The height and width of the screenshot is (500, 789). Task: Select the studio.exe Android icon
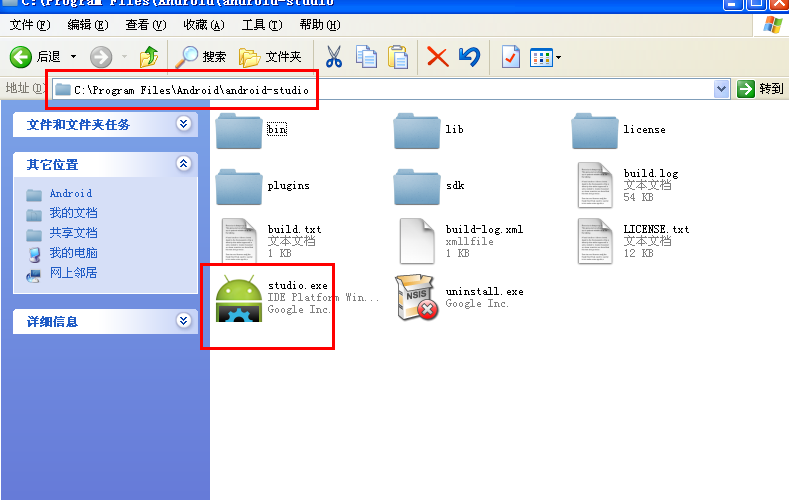point(239,298)
